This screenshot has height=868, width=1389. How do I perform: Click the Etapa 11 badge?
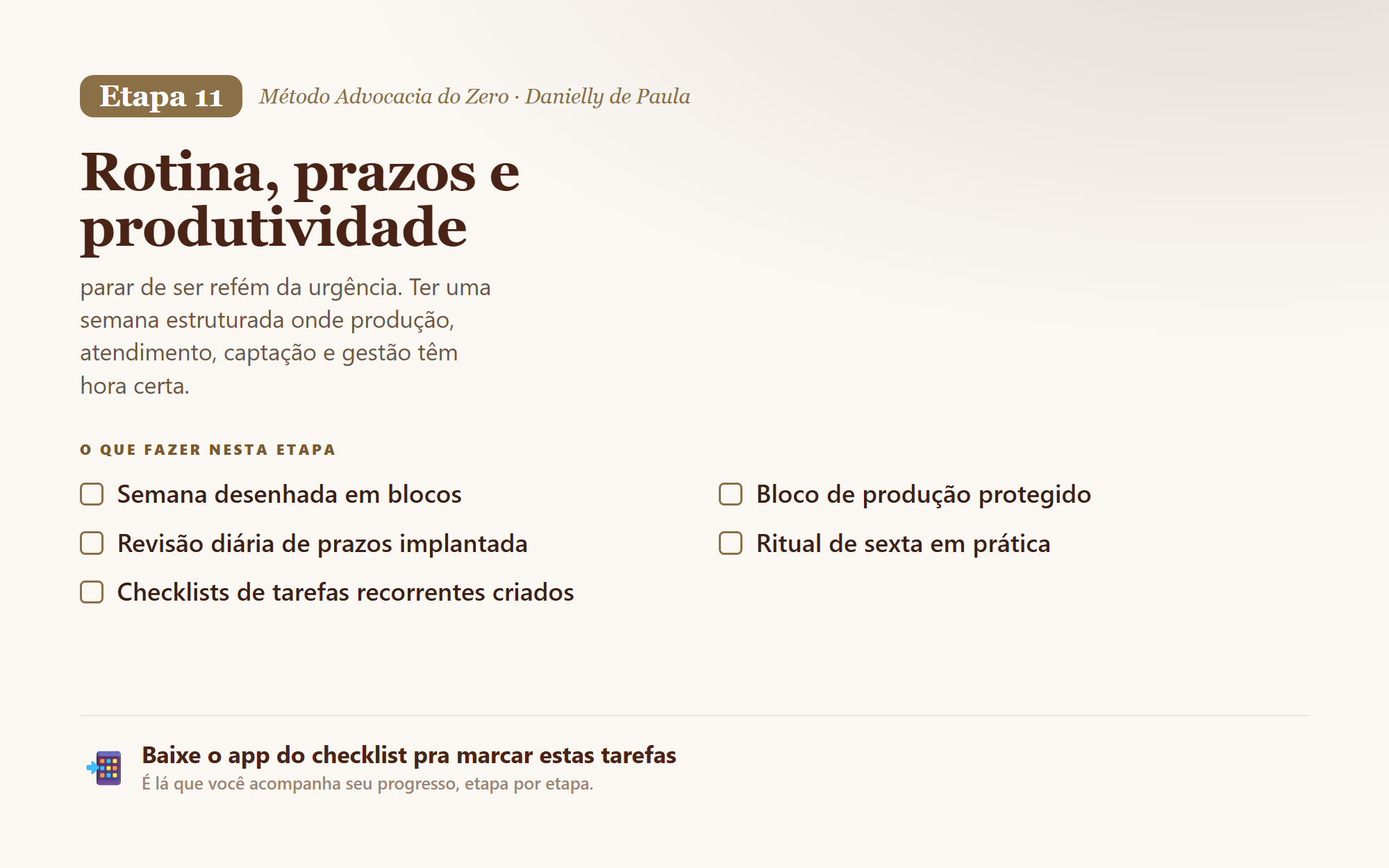point(161,96)
